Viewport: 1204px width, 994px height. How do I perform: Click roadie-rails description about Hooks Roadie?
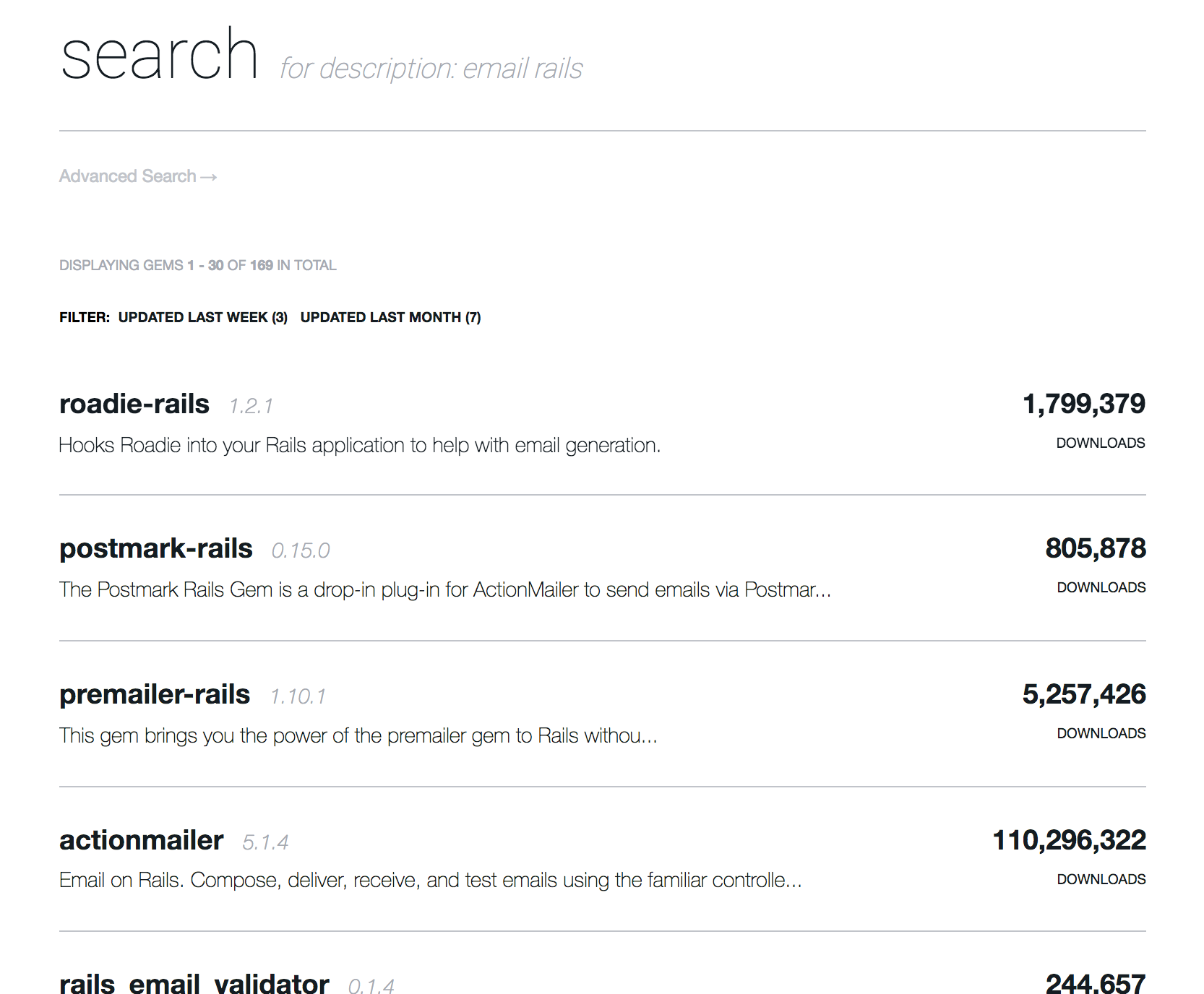(359, 446)
